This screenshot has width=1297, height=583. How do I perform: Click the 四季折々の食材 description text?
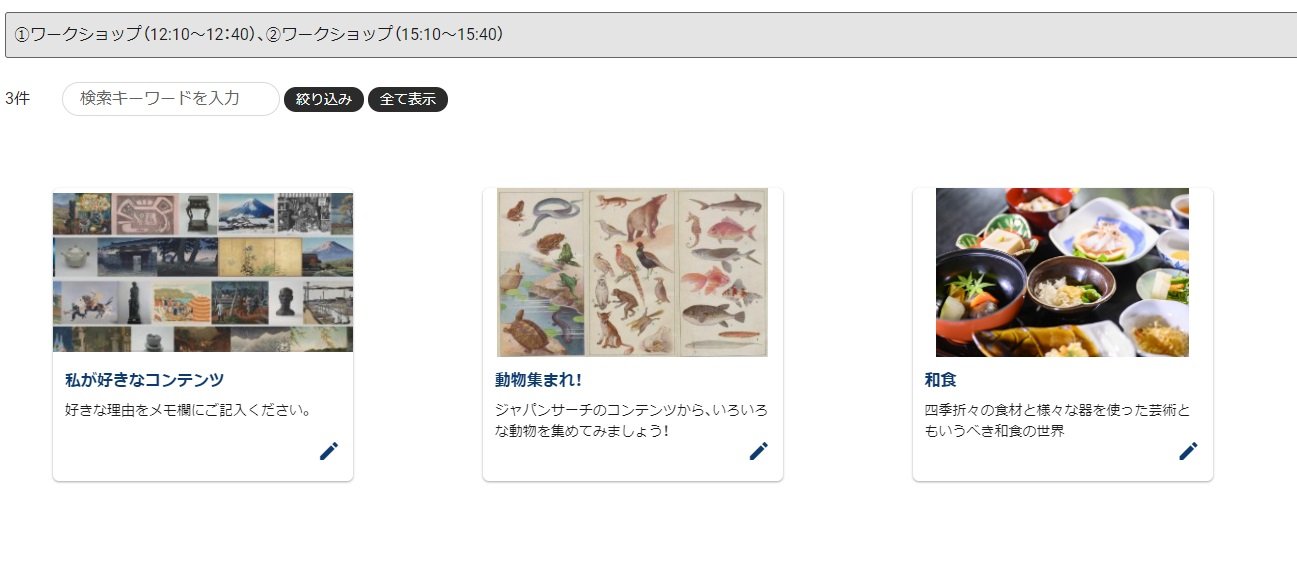click(x=1058, y=420)
